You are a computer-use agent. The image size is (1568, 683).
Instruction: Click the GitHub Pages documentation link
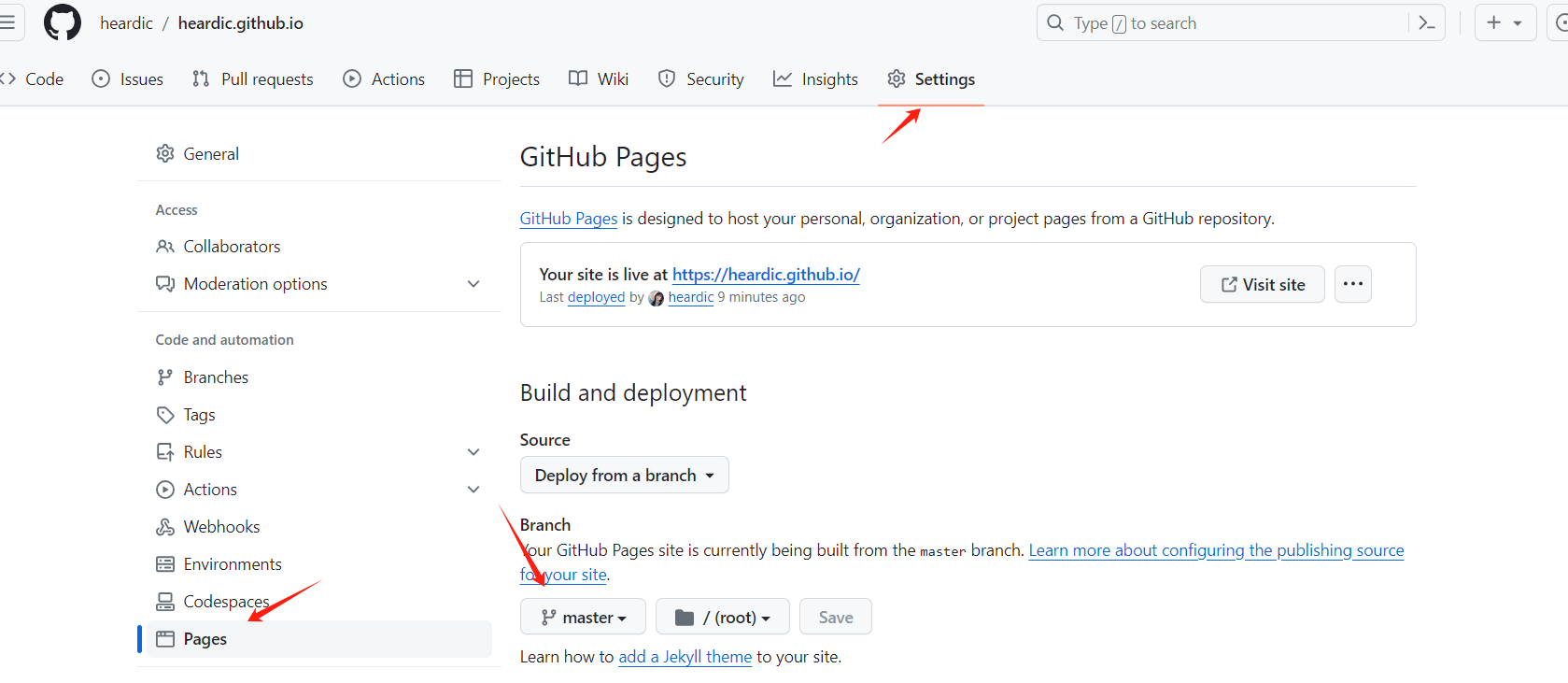[569, 218]
